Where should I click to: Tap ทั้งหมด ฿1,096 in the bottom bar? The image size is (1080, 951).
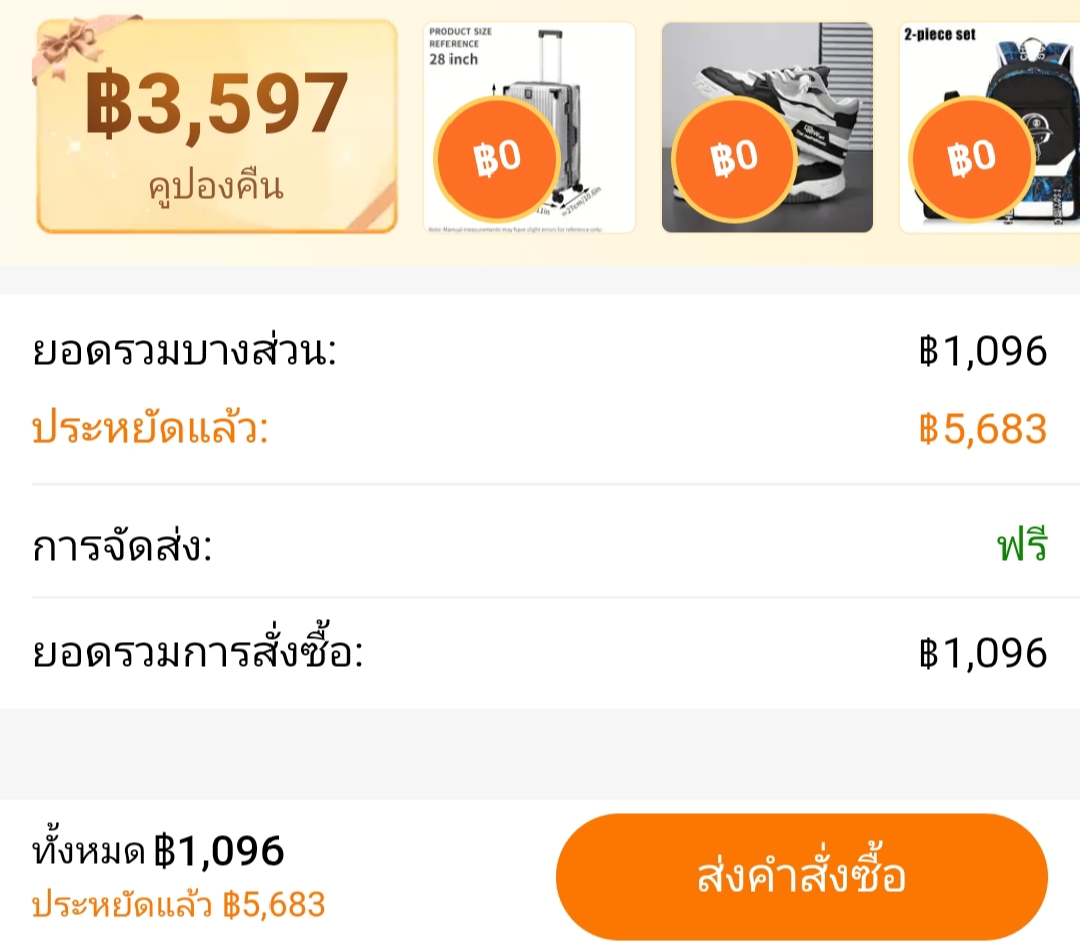click(159, 852)
